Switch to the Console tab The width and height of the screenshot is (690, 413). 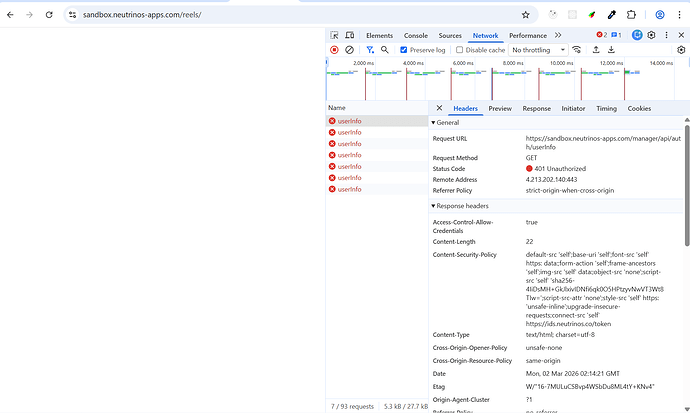(416, 36)
